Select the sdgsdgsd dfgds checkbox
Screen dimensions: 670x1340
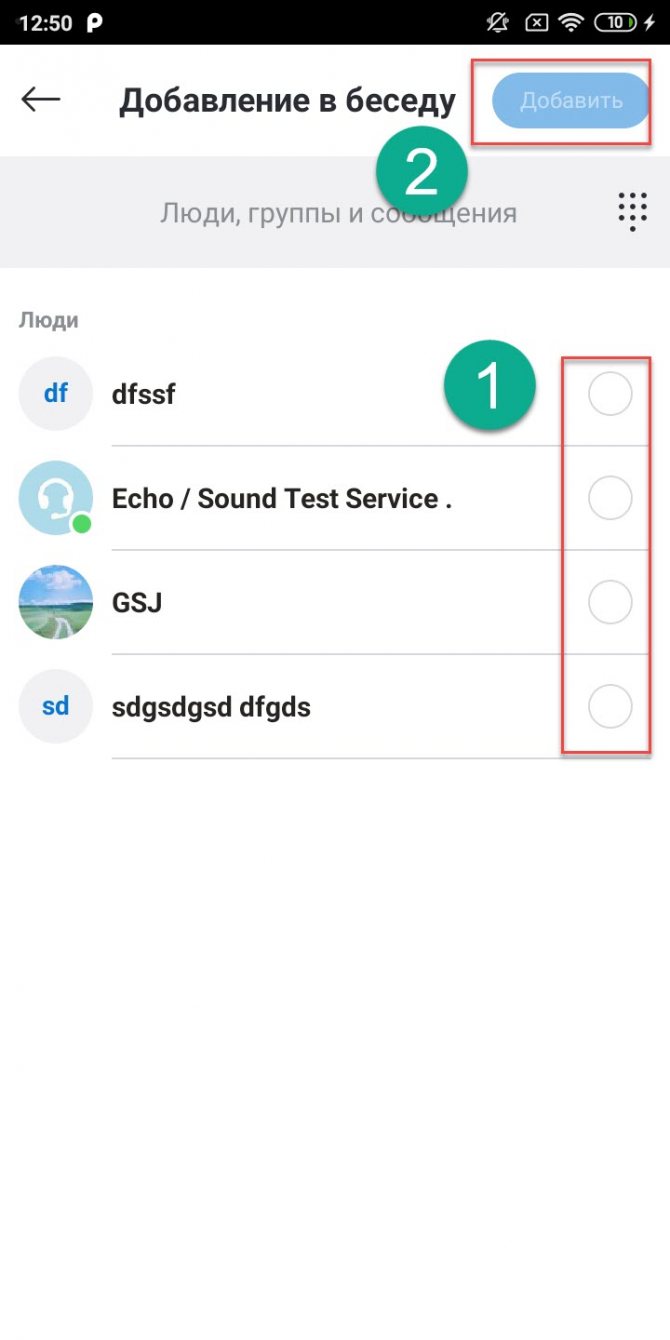(x=610, y=707)
